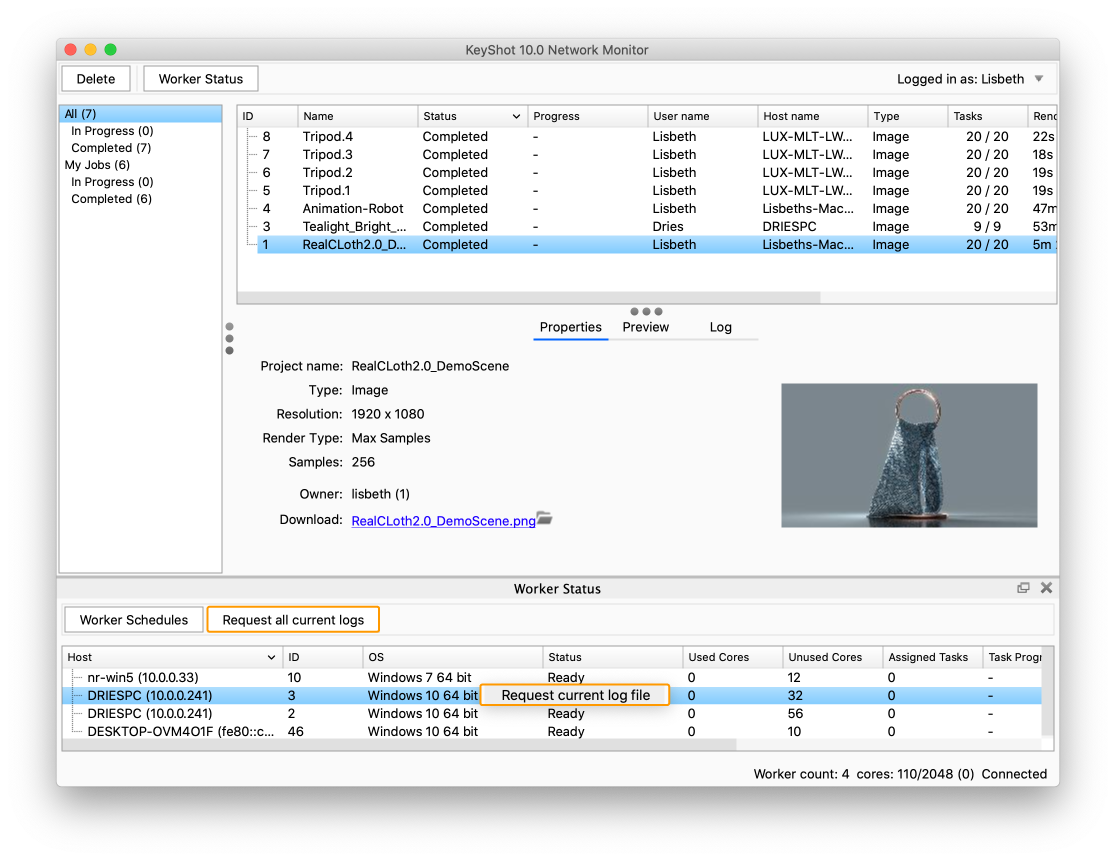1116x861 pixels.
Task: Close the Worker Status panel
Action: coord(1046,588)
